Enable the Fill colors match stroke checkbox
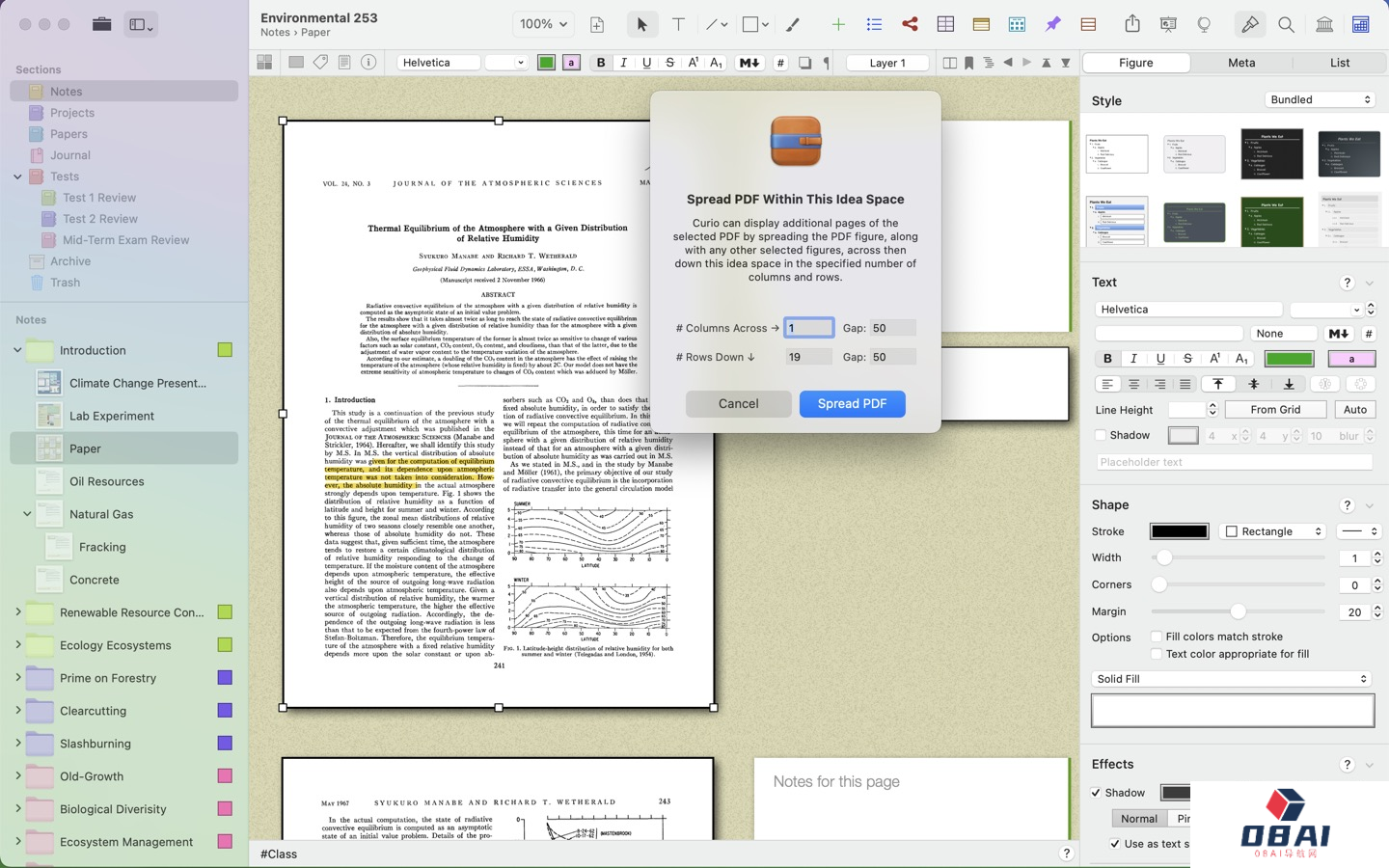The height and width of the screenshot is (868, 1389). point(1157,637)
